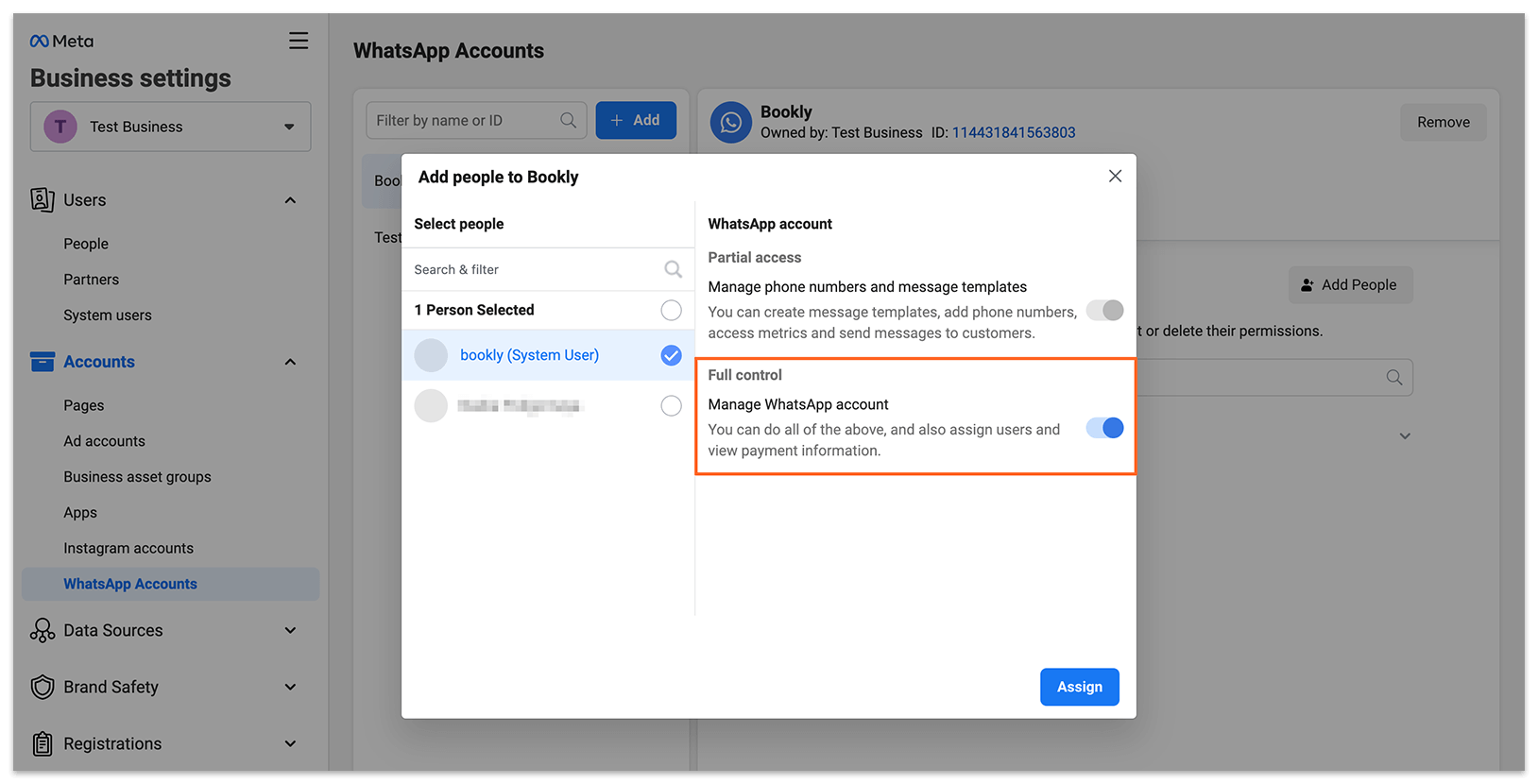Image resolution: width=1538 pixels, height=784 pixels.
Task: Click the Users section heading
Action: (x=85, y=200)
